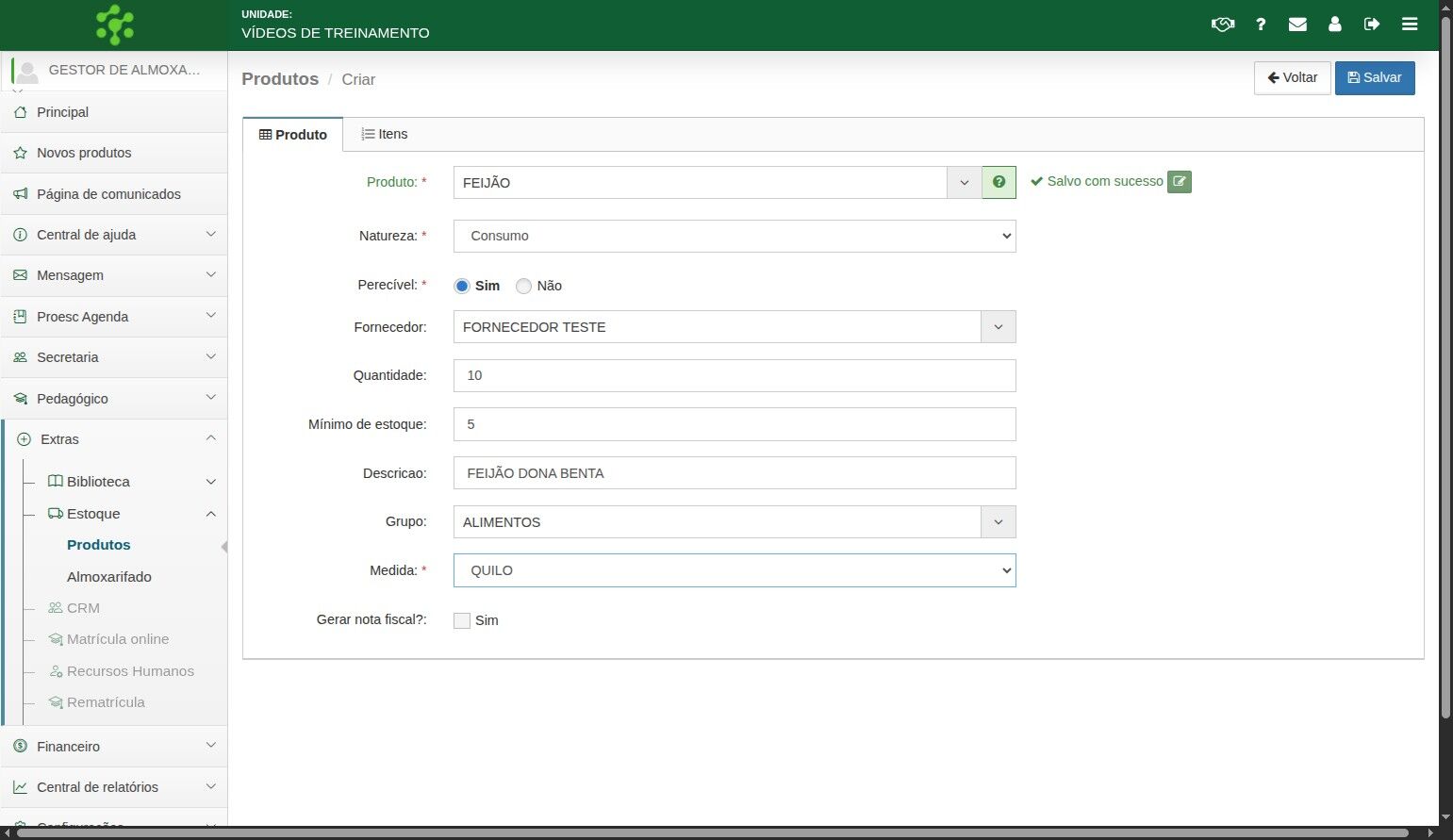Open the envelope messages icon in header
The width and height of the screenshot is (1453, 840).
point(1297,25)
